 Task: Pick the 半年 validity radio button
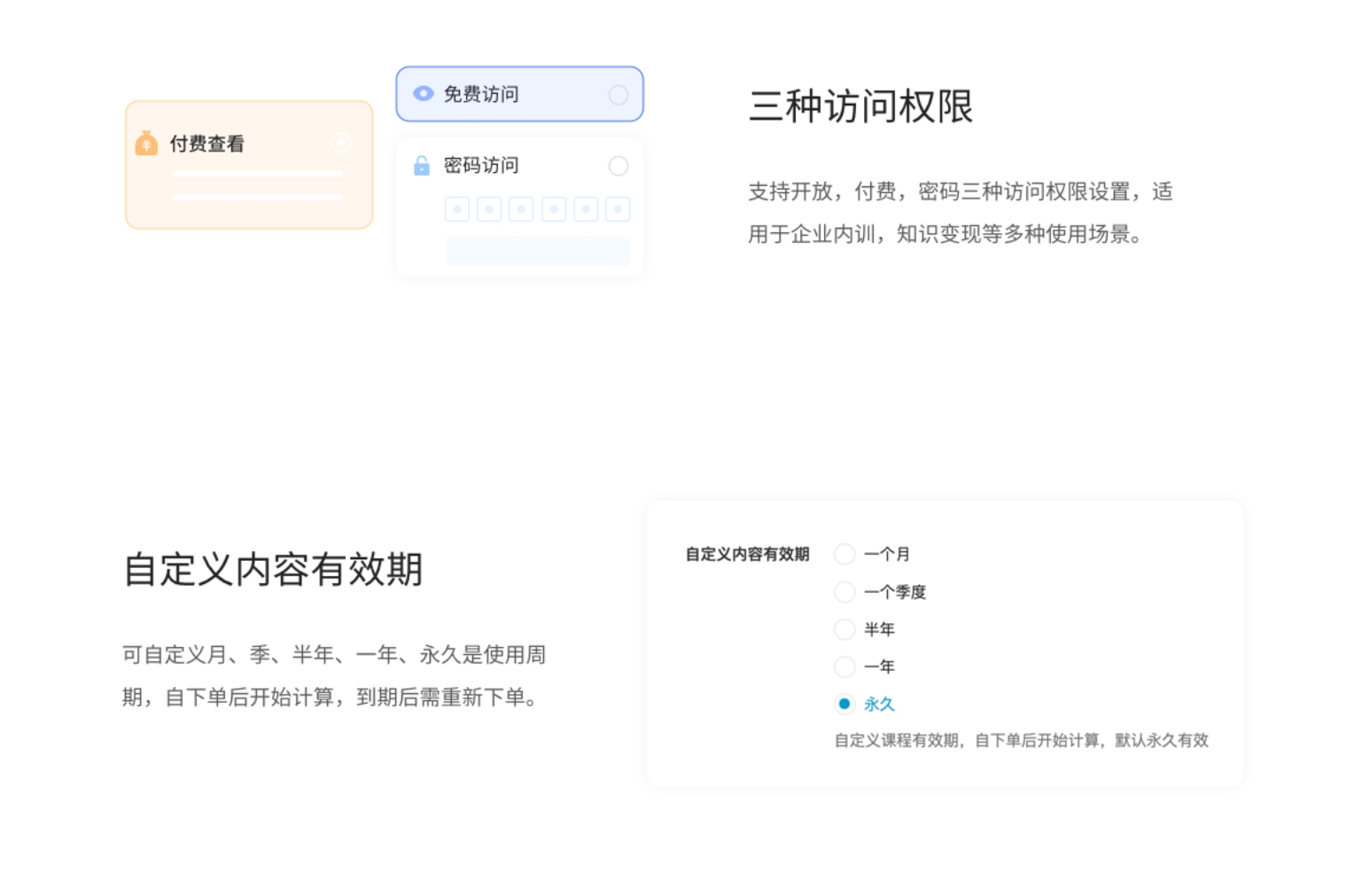844,629
